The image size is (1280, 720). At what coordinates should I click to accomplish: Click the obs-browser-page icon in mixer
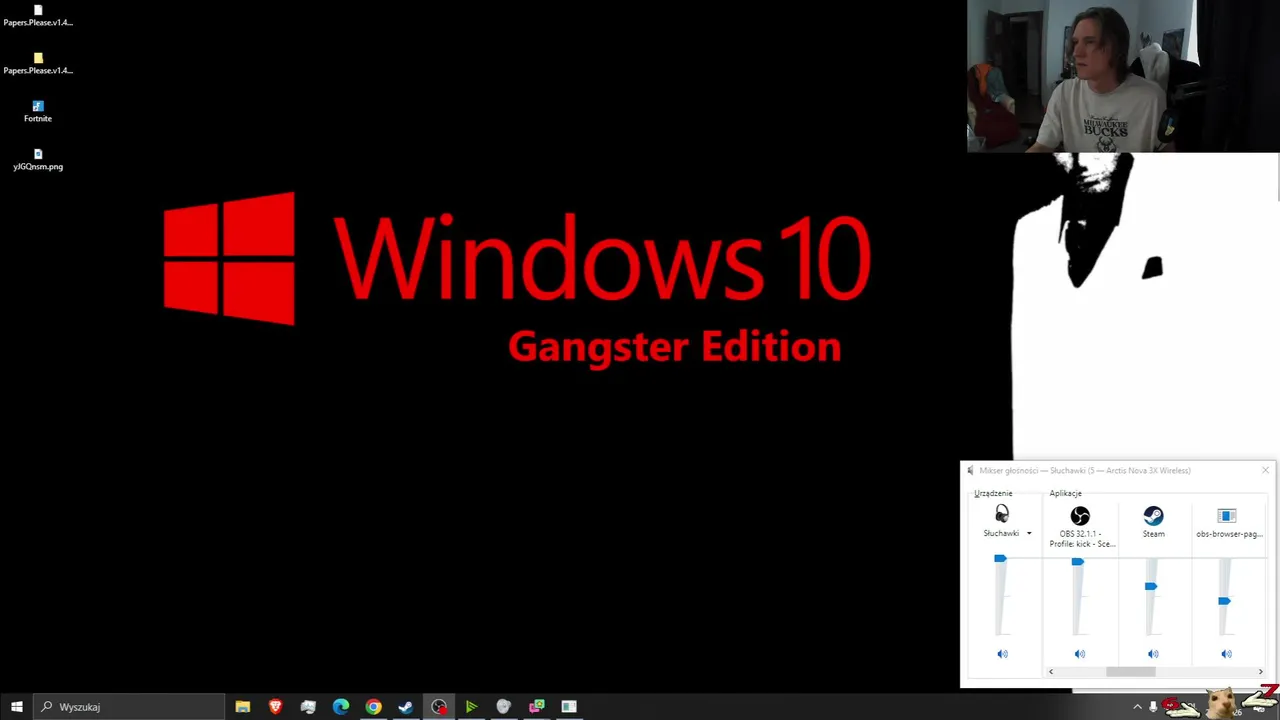(x=1227, y=516)
